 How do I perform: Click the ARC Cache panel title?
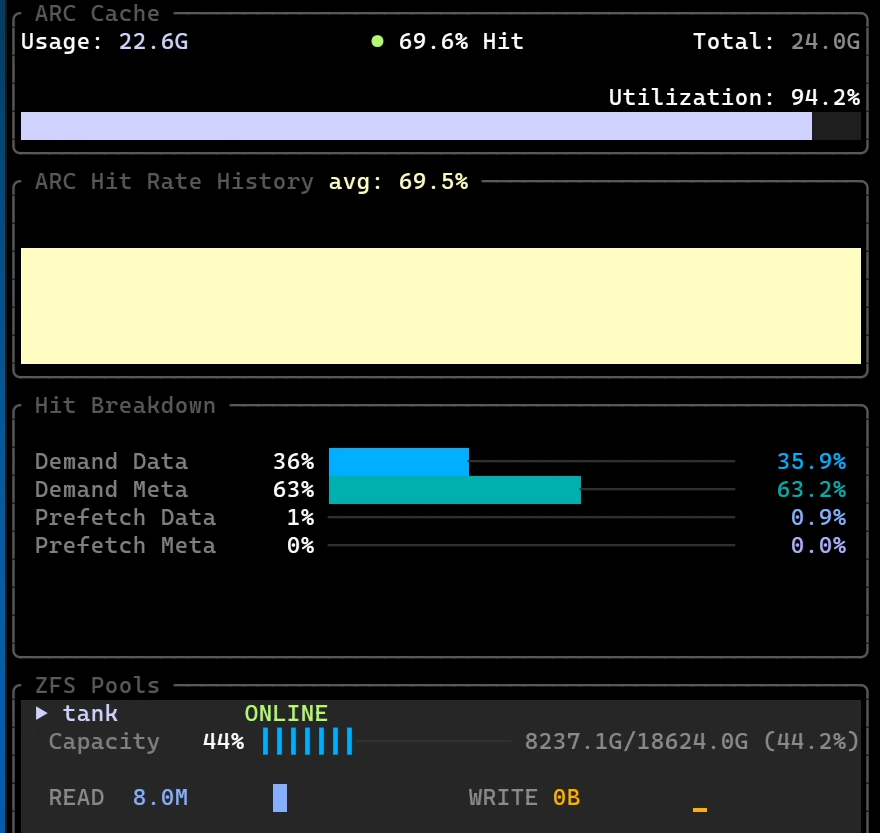[97, 13]
